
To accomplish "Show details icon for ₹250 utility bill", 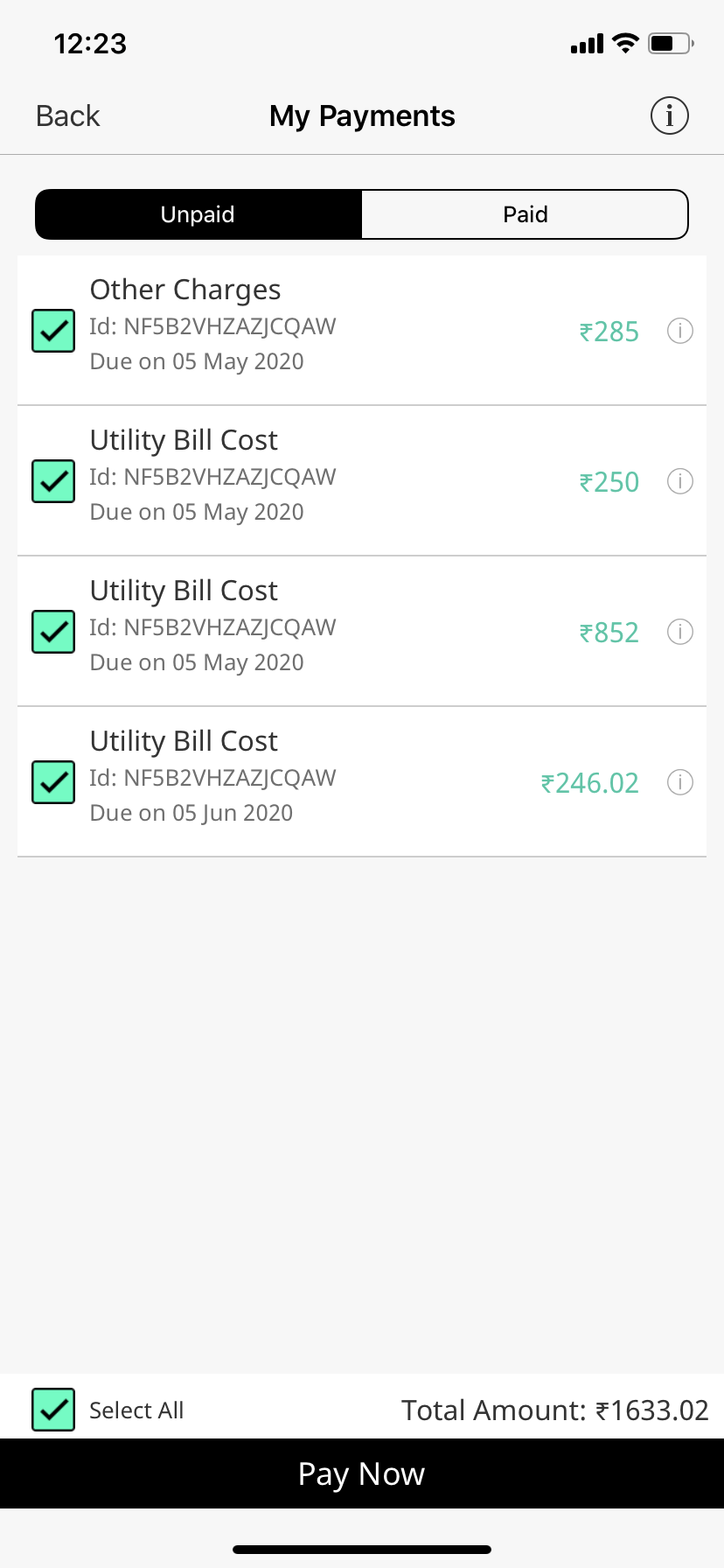I will [x=680, y=481].
